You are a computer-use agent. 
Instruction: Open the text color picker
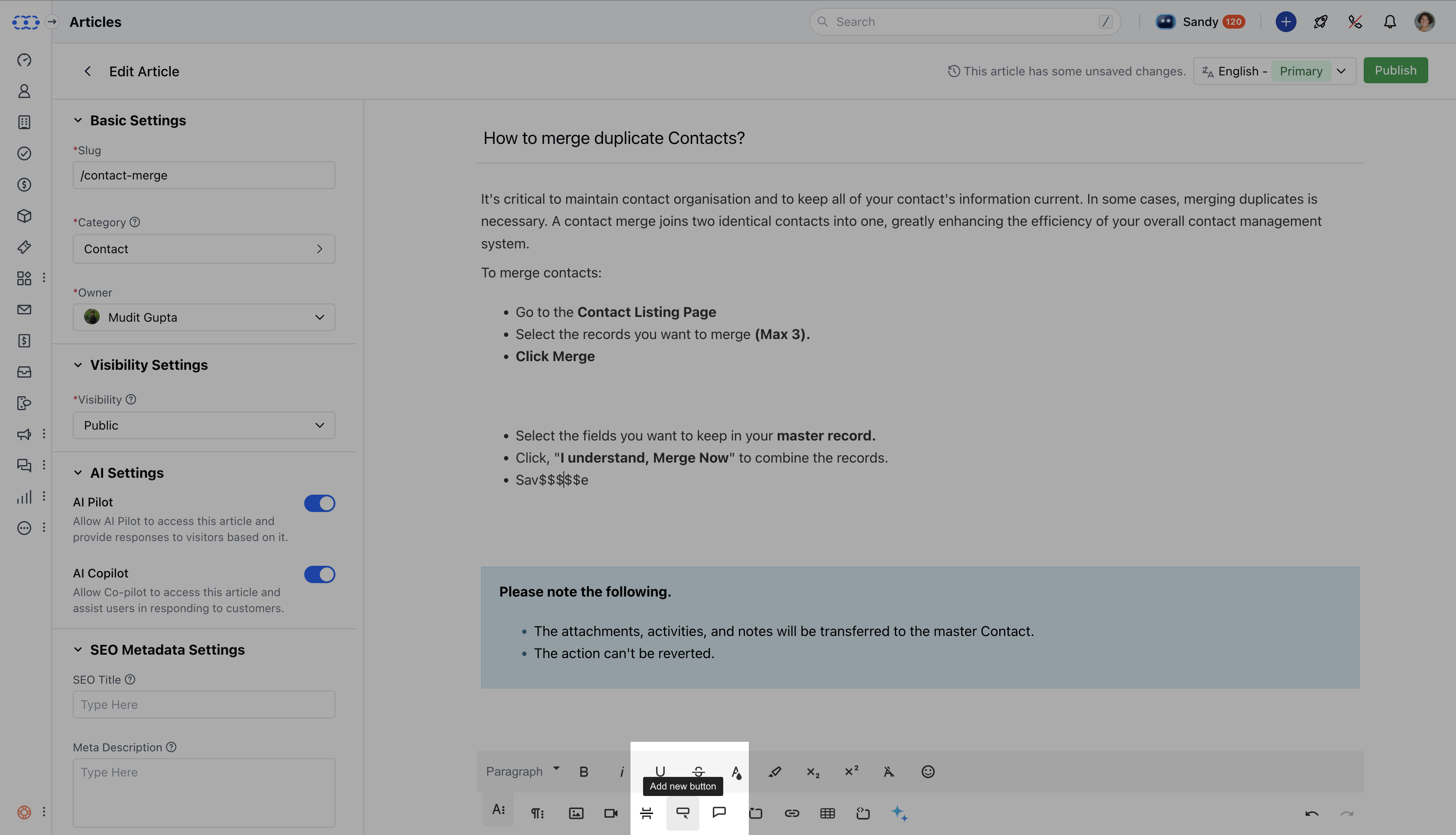[736, 772]
